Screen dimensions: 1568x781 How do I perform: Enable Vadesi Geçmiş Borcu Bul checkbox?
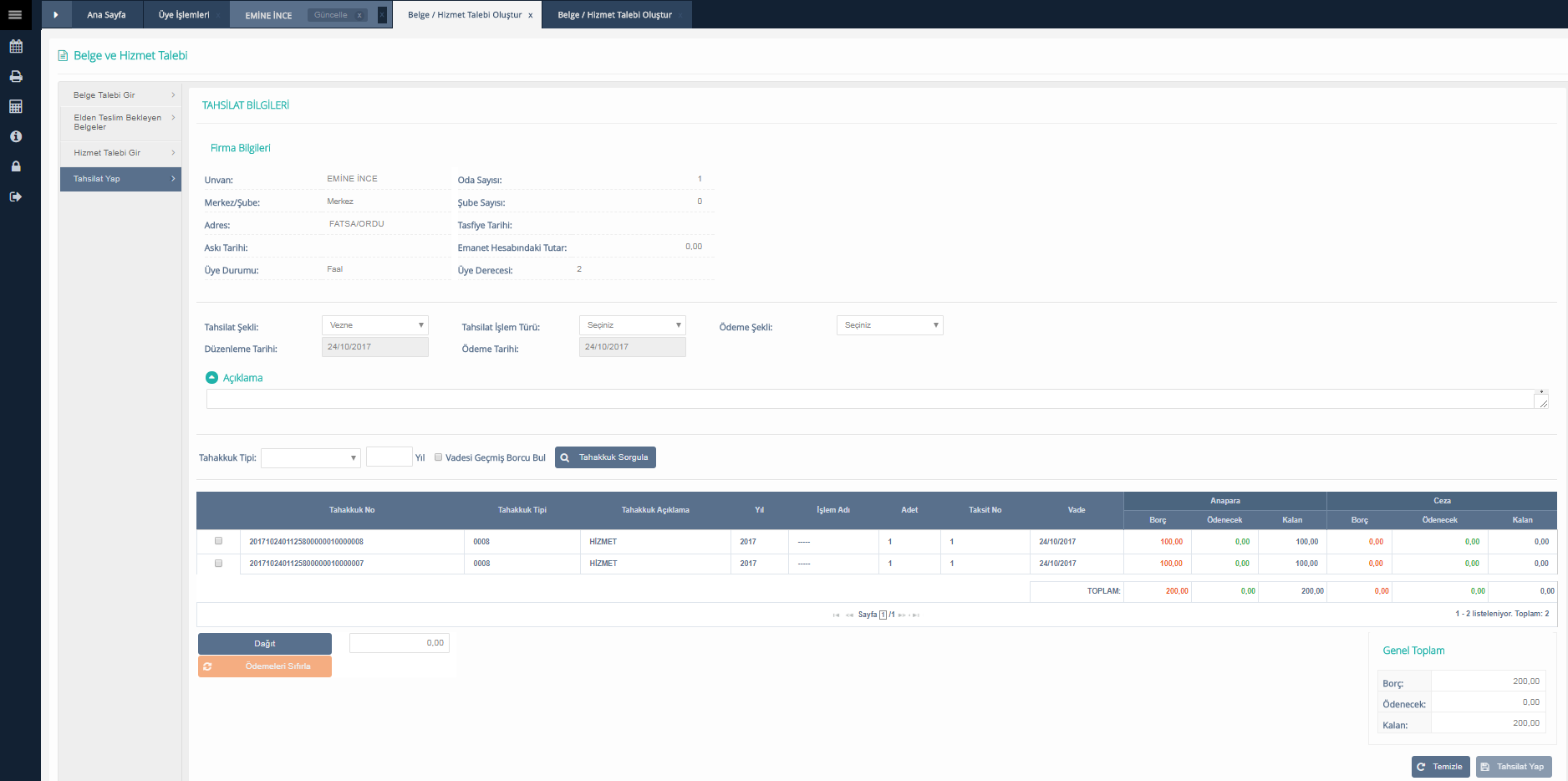pyautogui.click(x=438, y=457)
